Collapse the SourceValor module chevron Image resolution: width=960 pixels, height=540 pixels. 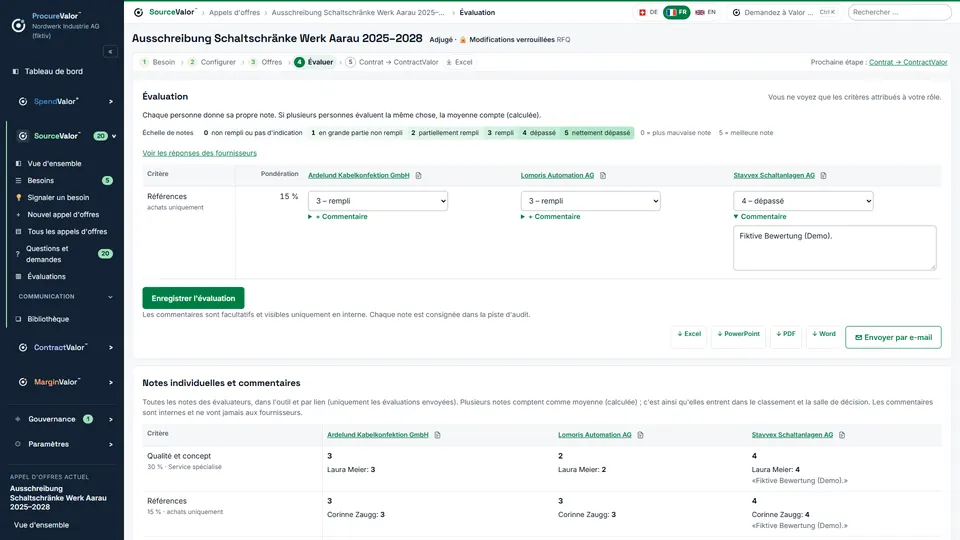(114, 136)
